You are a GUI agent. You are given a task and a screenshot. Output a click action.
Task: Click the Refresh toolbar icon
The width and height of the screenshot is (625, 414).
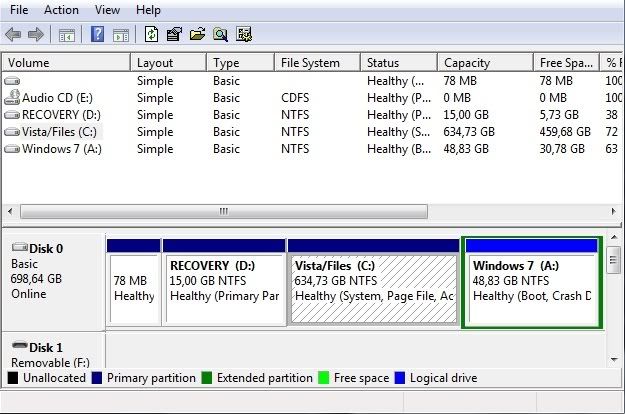click(x=151, y=34)
